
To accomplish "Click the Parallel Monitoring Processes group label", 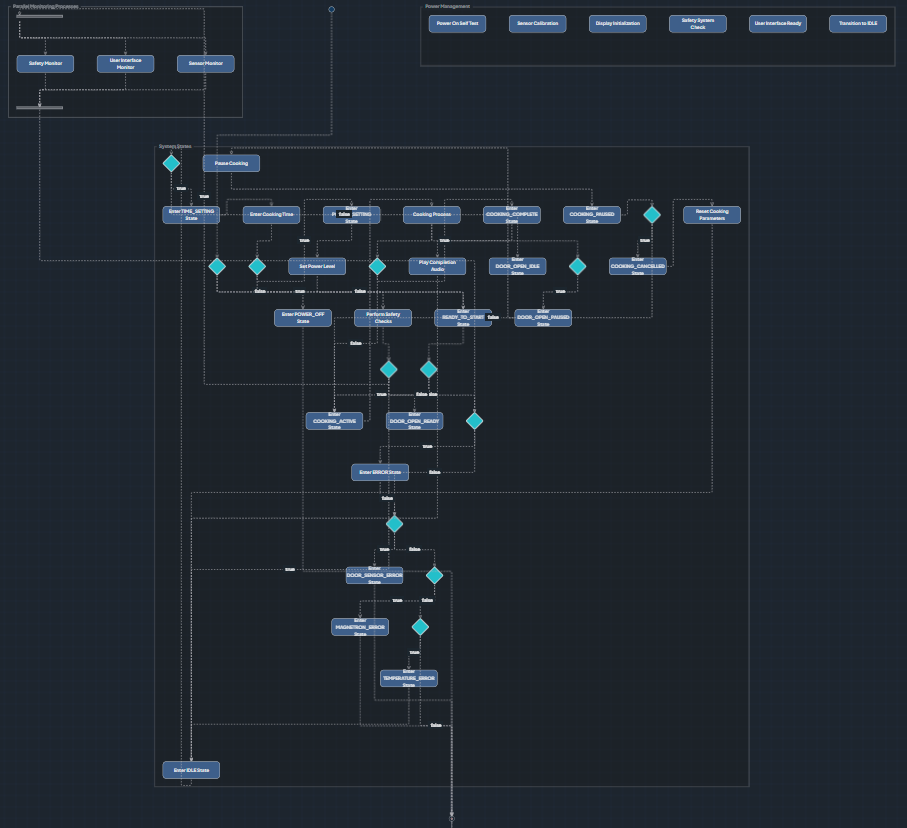I will [x=46, y=6].
